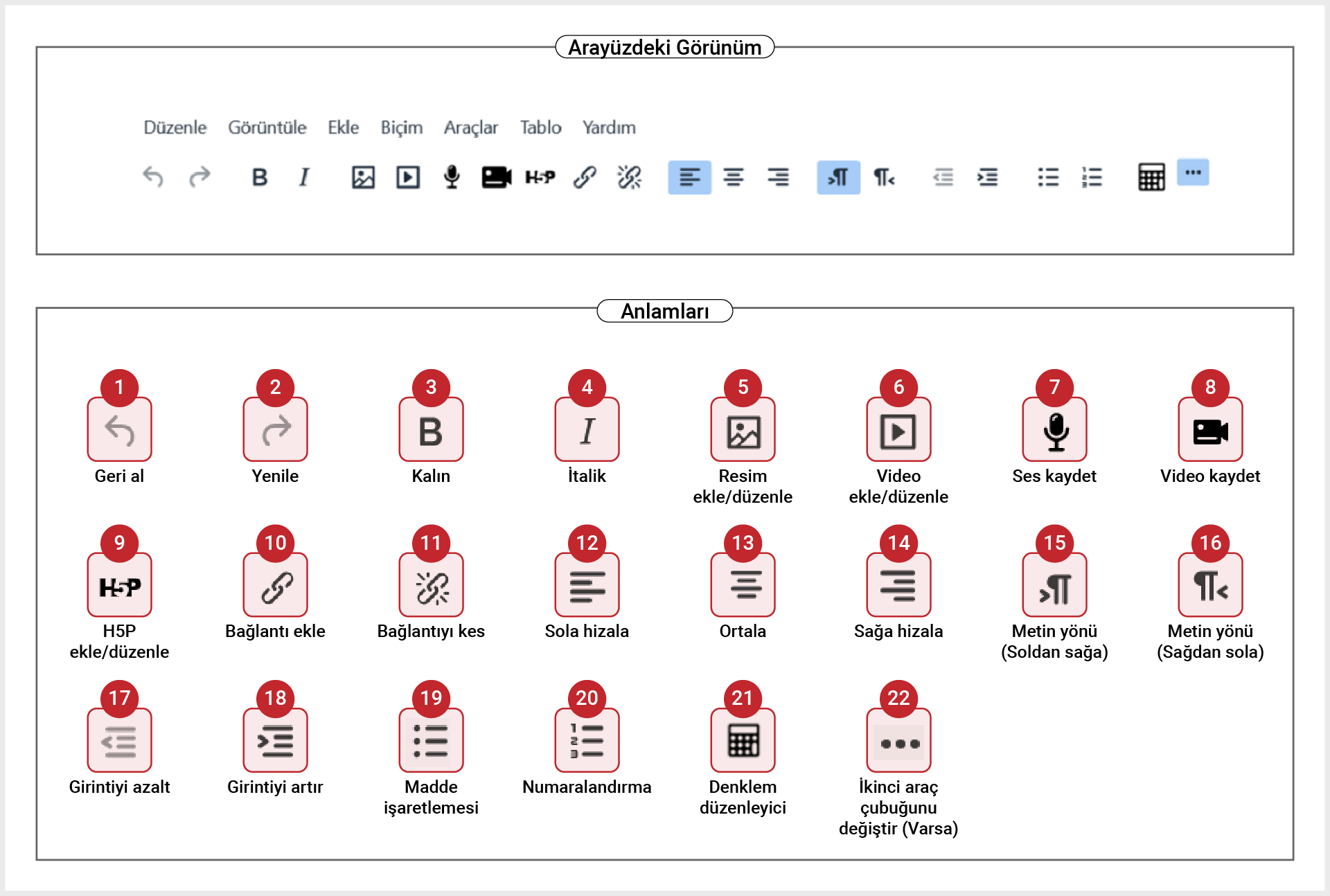Set left-to-right text direction in toolbar

(838, 177)
